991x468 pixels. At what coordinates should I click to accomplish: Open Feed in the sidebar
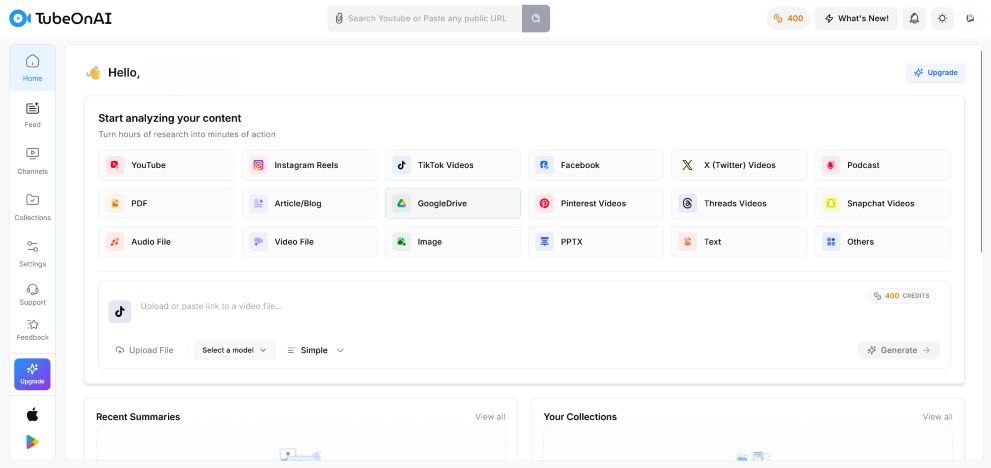32,115
